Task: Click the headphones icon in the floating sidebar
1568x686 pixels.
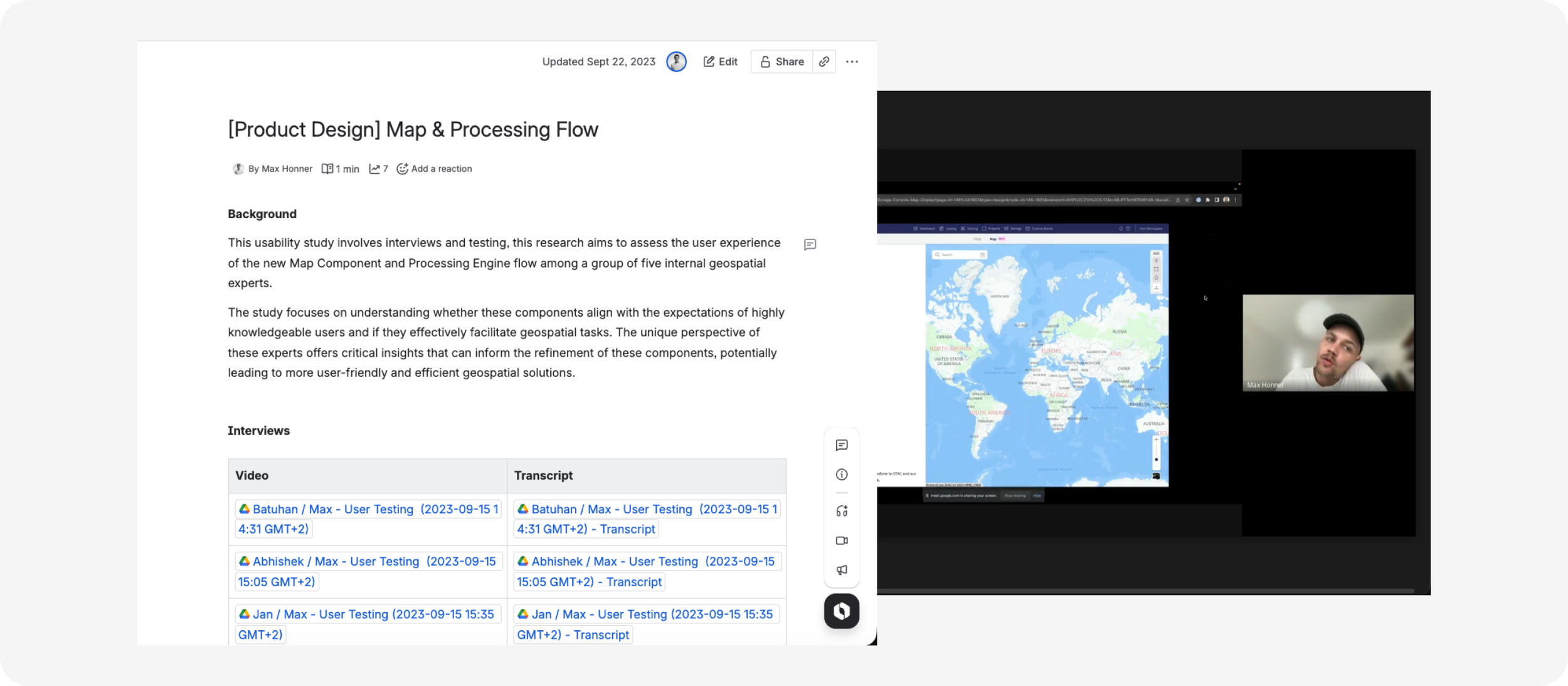Action: [x=842, y=511]
